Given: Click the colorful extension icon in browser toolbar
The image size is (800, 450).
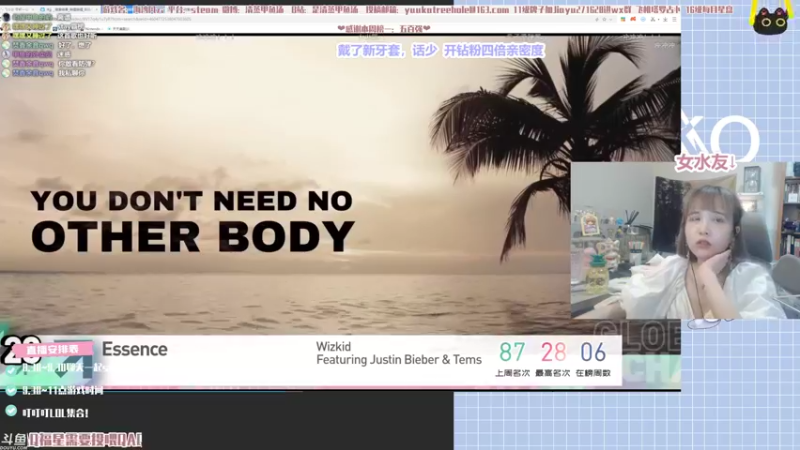Looking at the screenshot, I should (x=623, y=19).
